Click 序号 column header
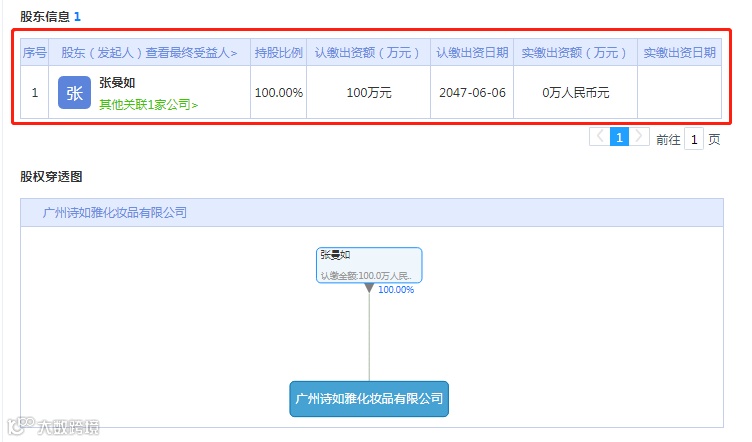752x442 pixels. pos(35,53)
